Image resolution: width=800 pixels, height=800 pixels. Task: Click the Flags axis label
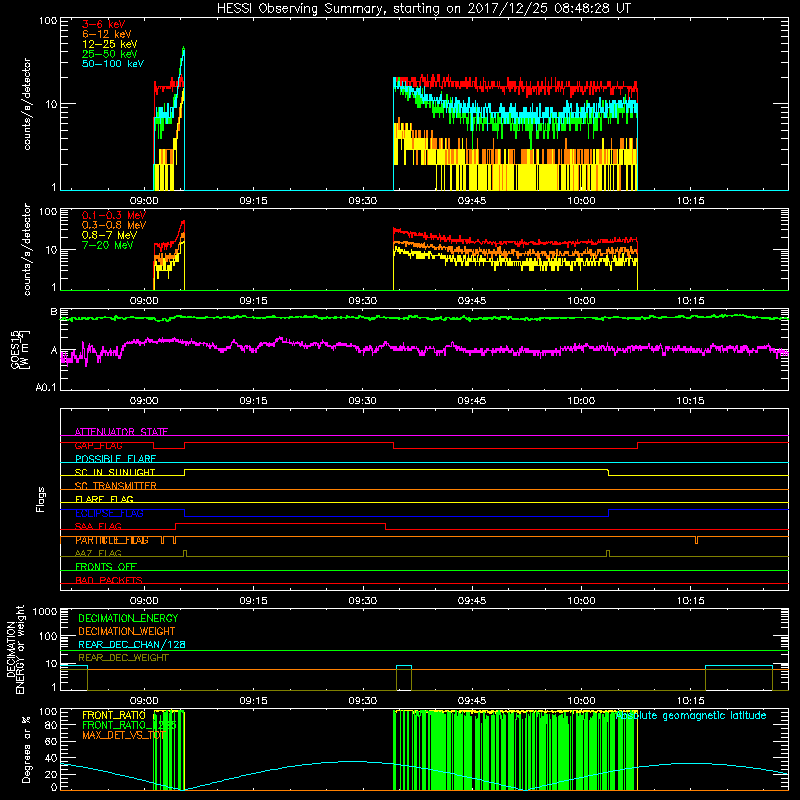(41, 499)
